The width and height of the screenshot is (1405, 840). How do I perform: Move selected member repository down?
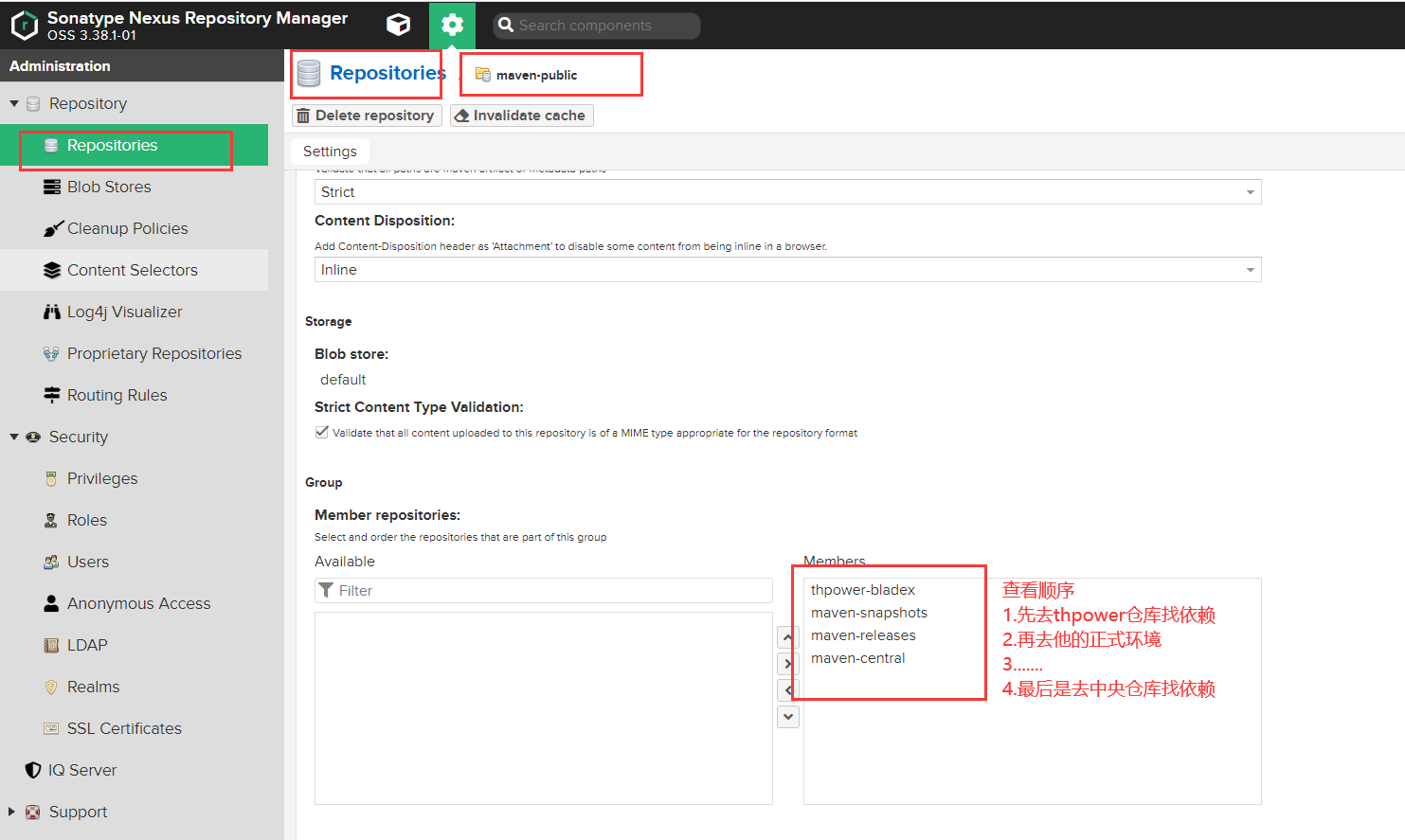[788, 717]
